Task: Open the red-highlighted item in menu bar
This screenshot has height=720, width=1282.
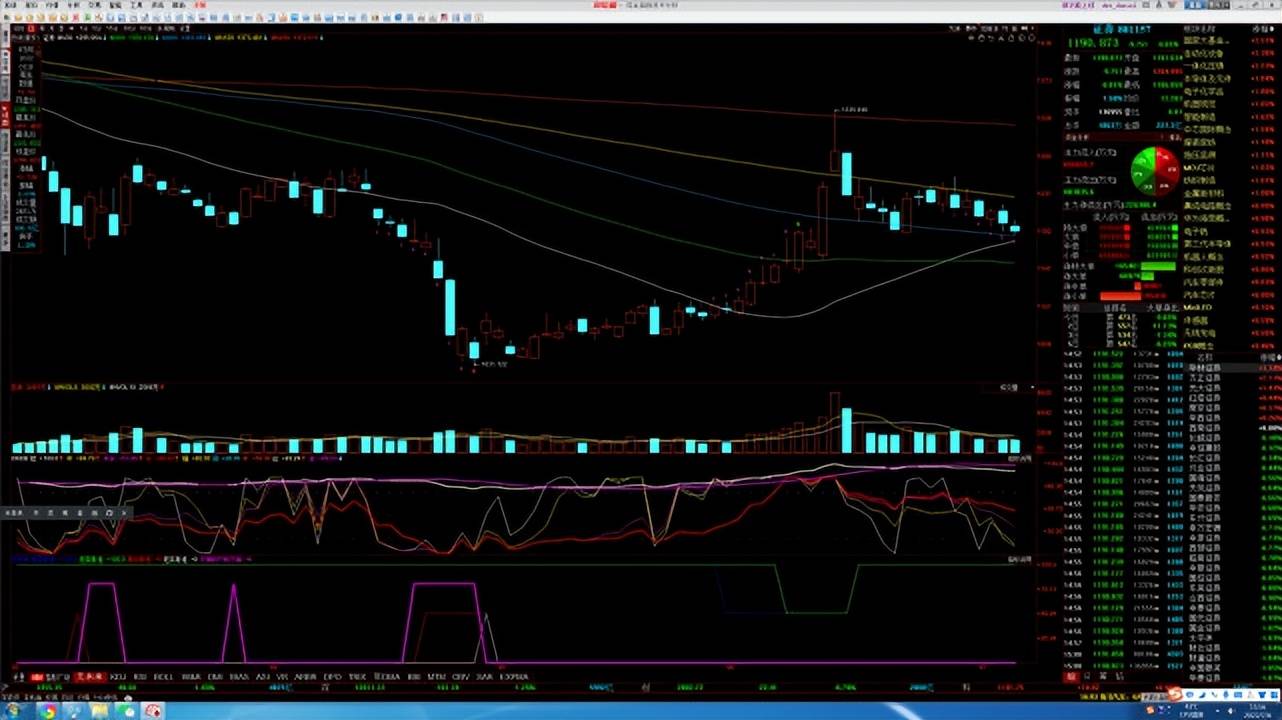Action: (200, 5)
